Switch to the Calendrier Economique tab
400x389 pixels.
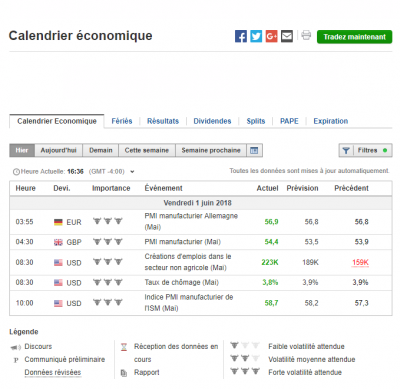point(57,121)
